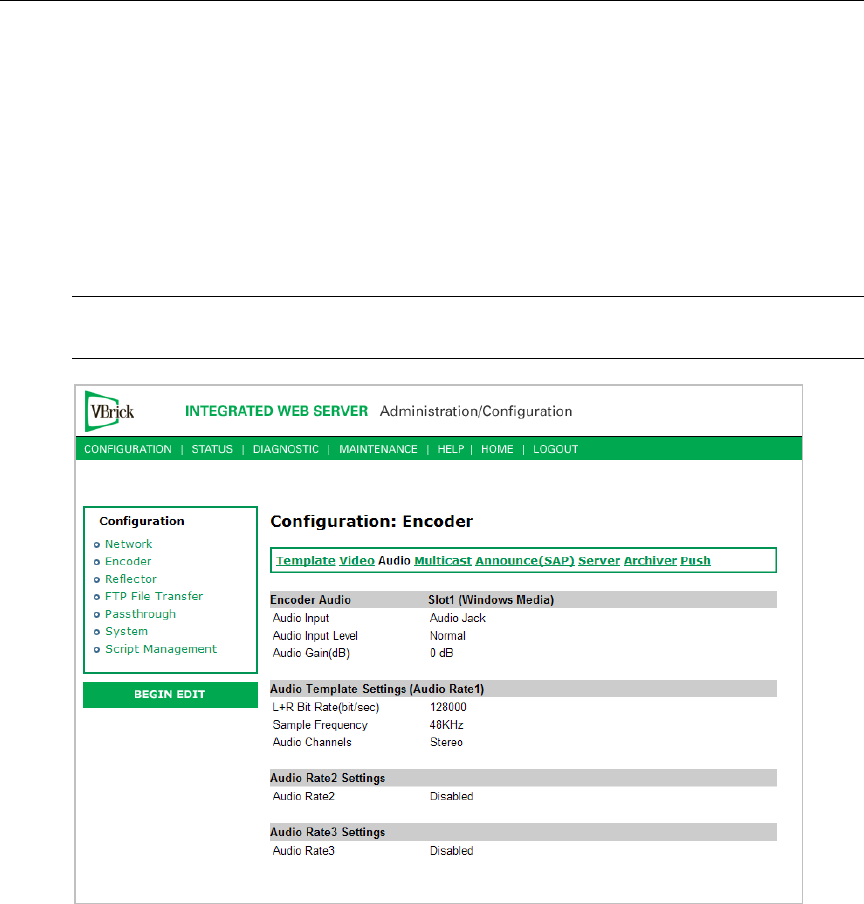Go to HOME in the green bar
Viewport: 864px width, 904px height.
pyautogui.click(x=497, y=449)
